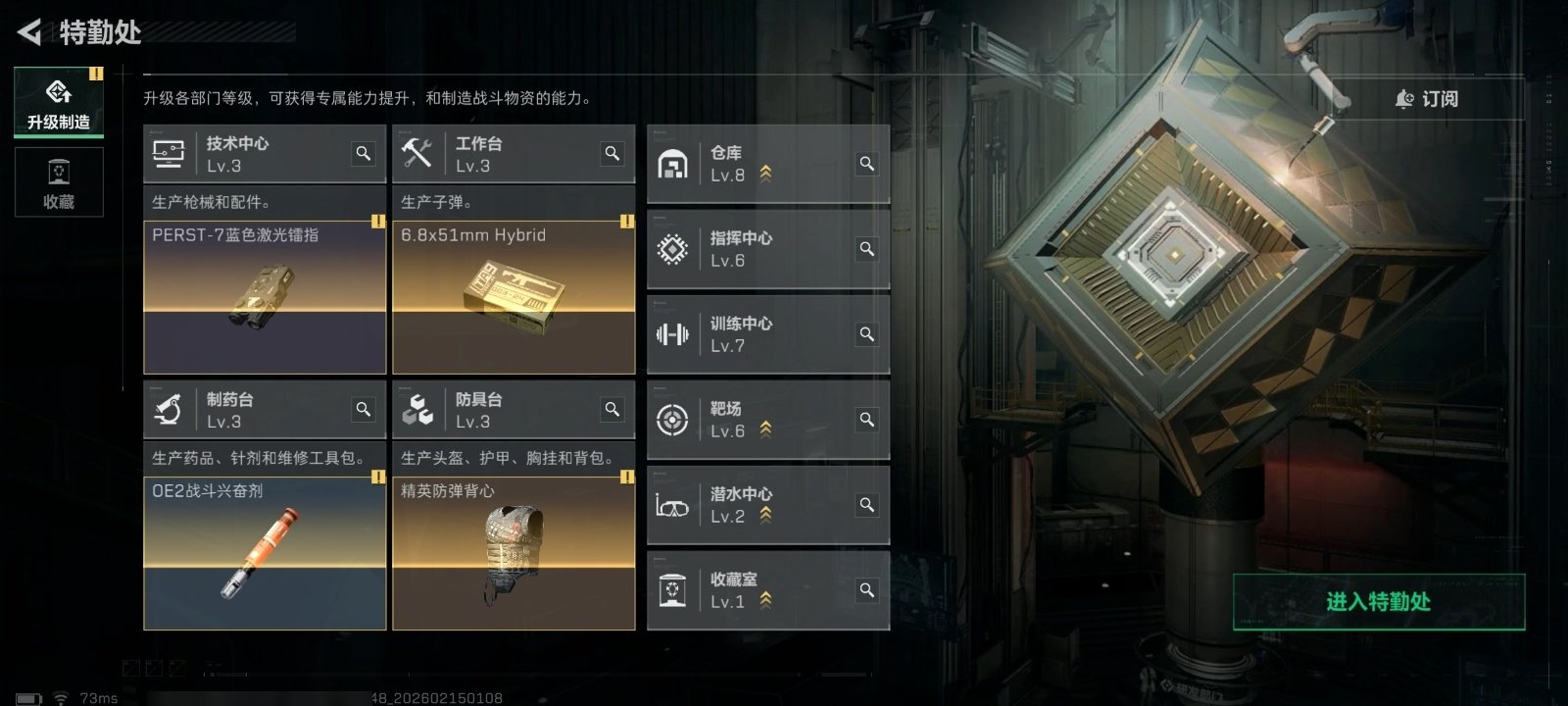The height and width of the screenshot is (706, 1568).
Task: Select PERST-7蓝色激光镭指 item card
Action: click(265, 296)
